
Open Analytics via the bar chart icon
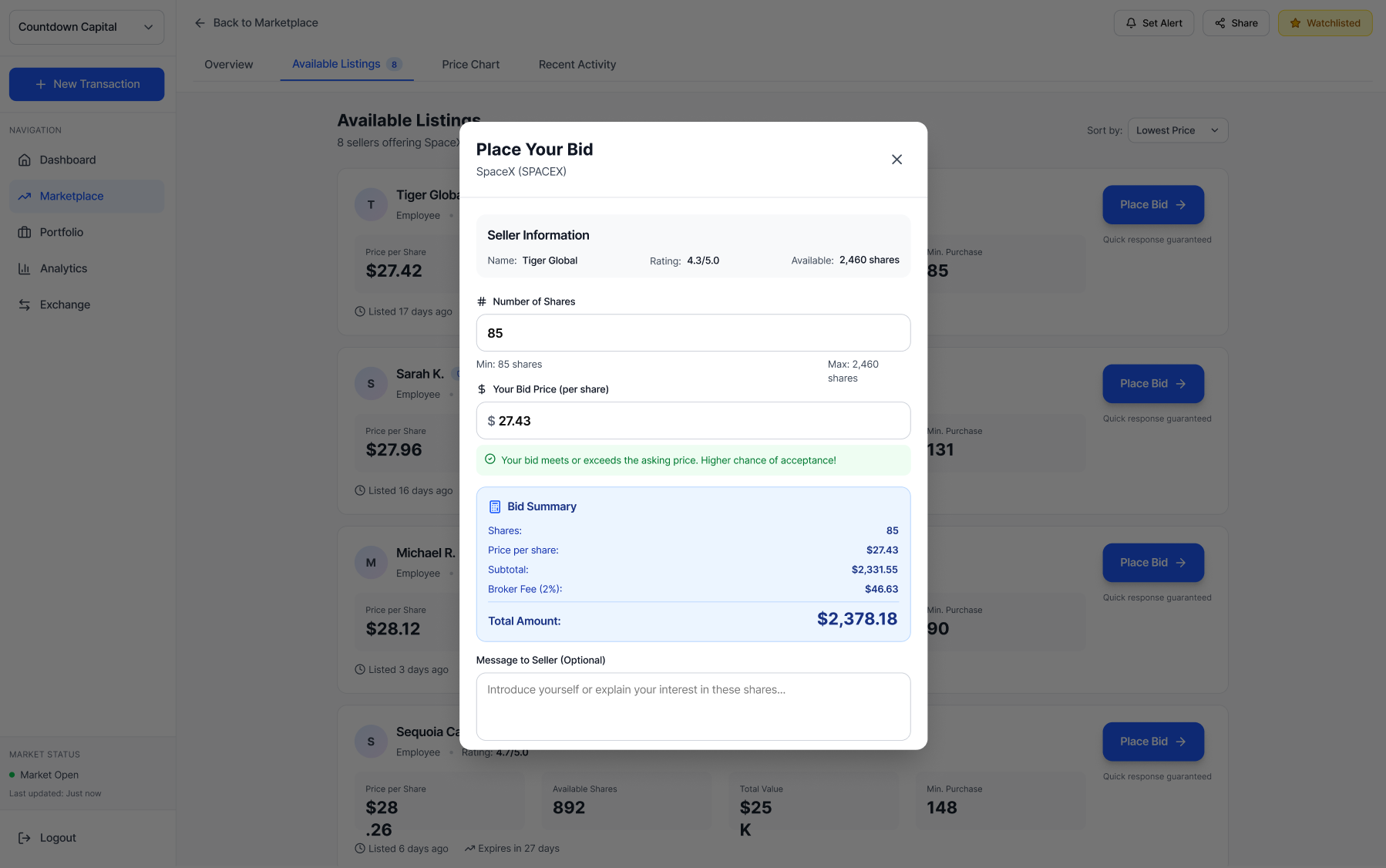[x=24, y=268]
